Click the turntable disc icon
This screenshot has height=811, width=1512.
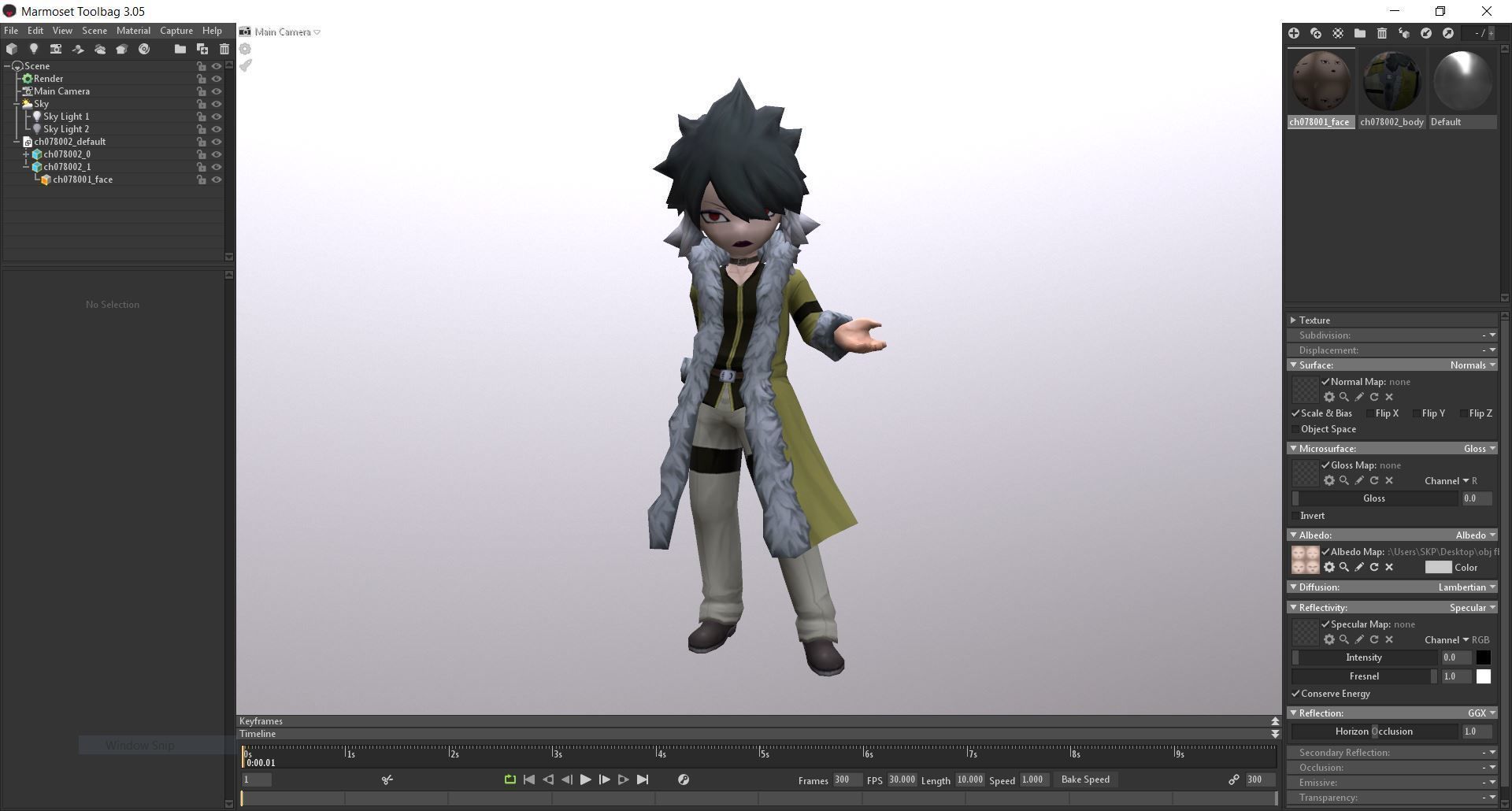(144, 49)
